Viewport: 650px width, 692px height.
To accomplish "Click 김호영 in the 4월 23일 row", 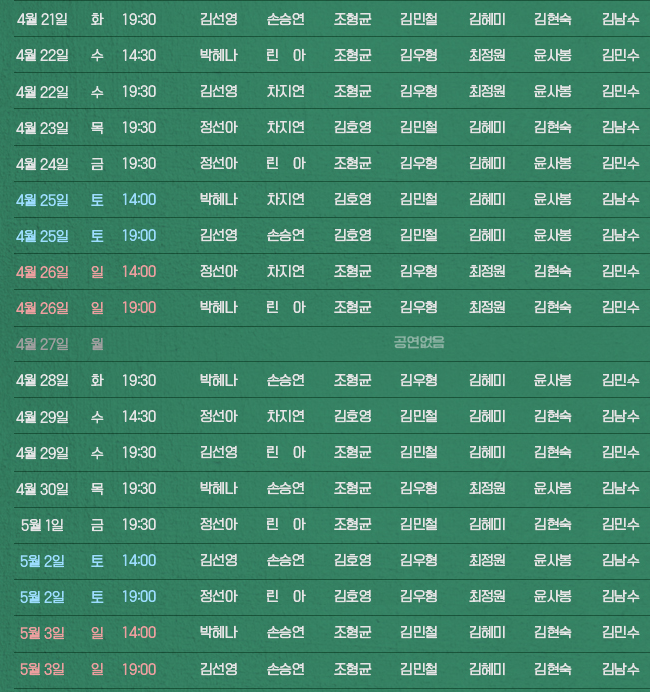I will click(352, 127).
